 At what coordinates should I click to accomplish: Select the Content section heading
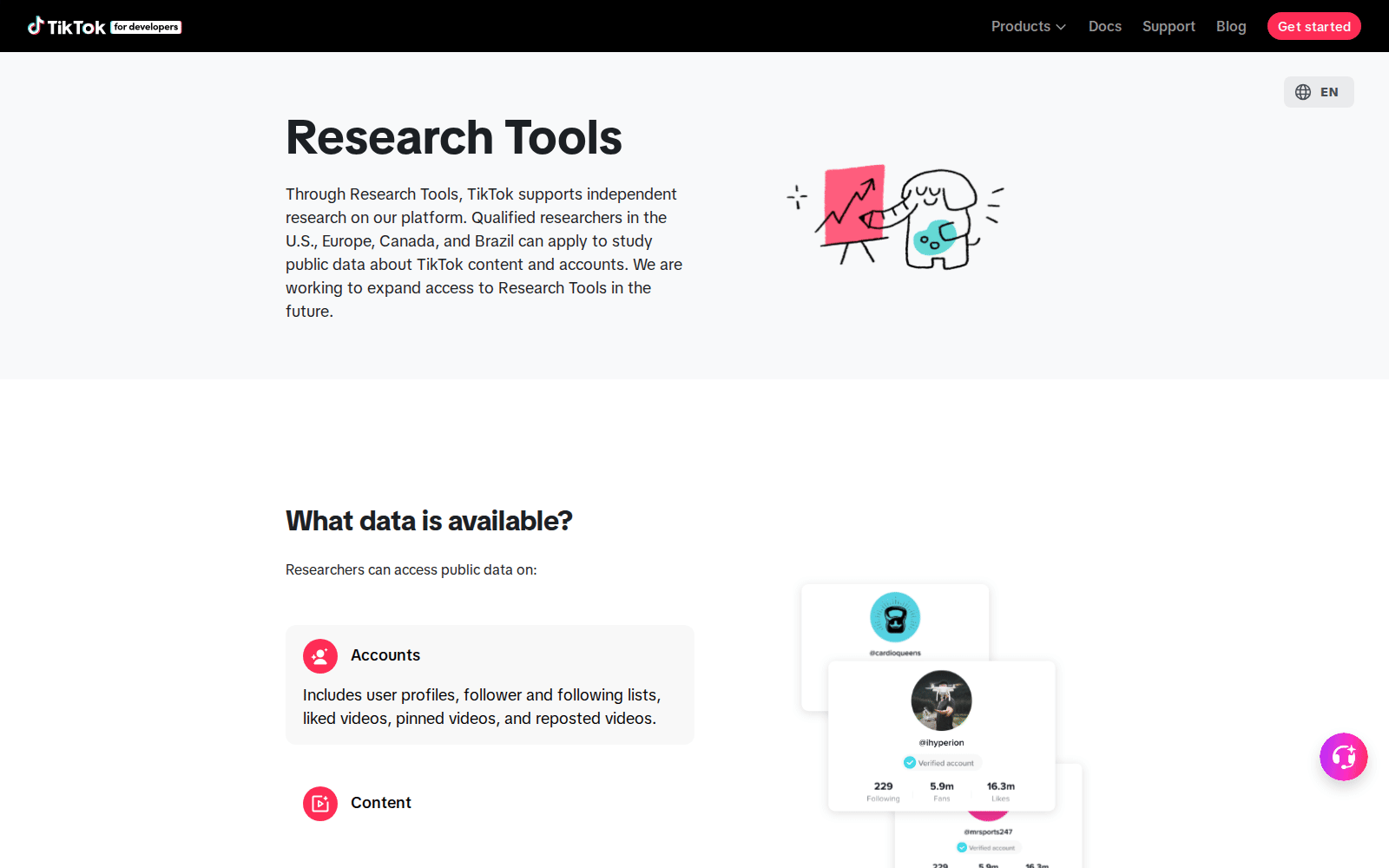381,803
